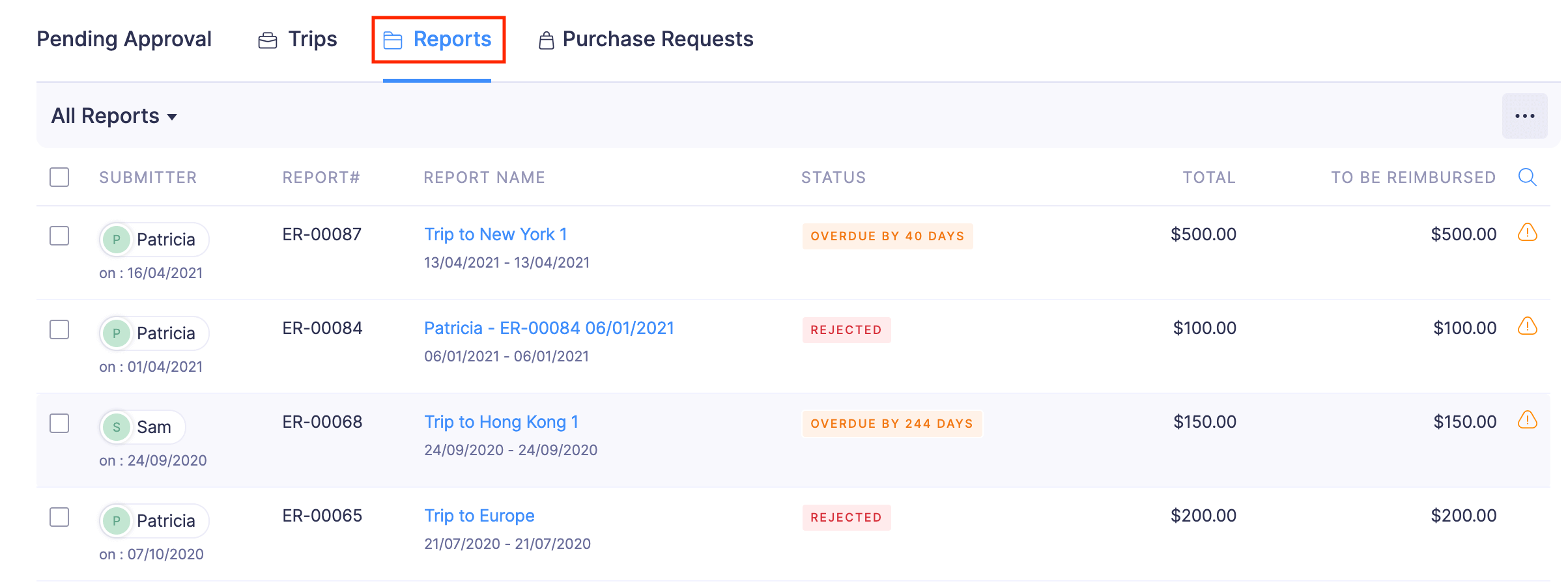
Task: Click the warning icon on ER-00087 row
Action: tap(1529, 232)
